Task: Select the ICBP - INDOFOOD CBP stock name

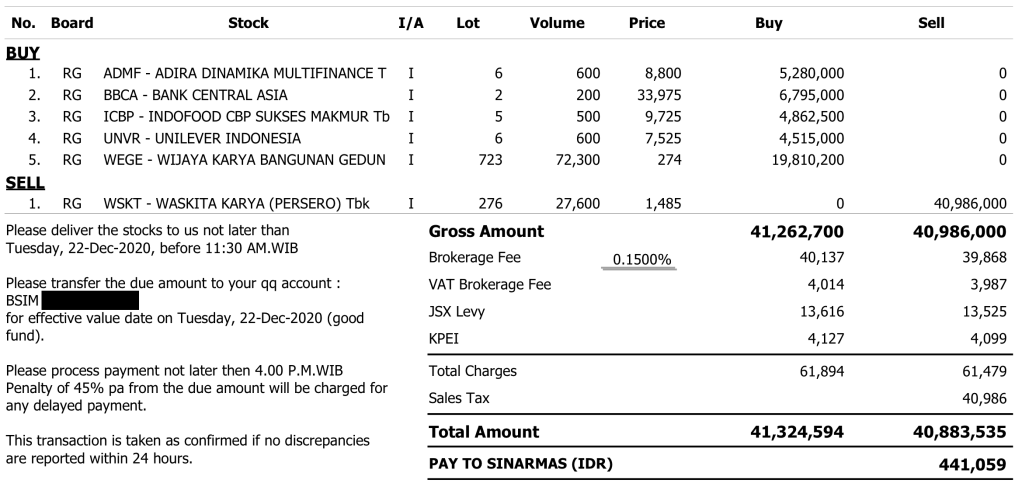Action: click(x=244, y=117)
